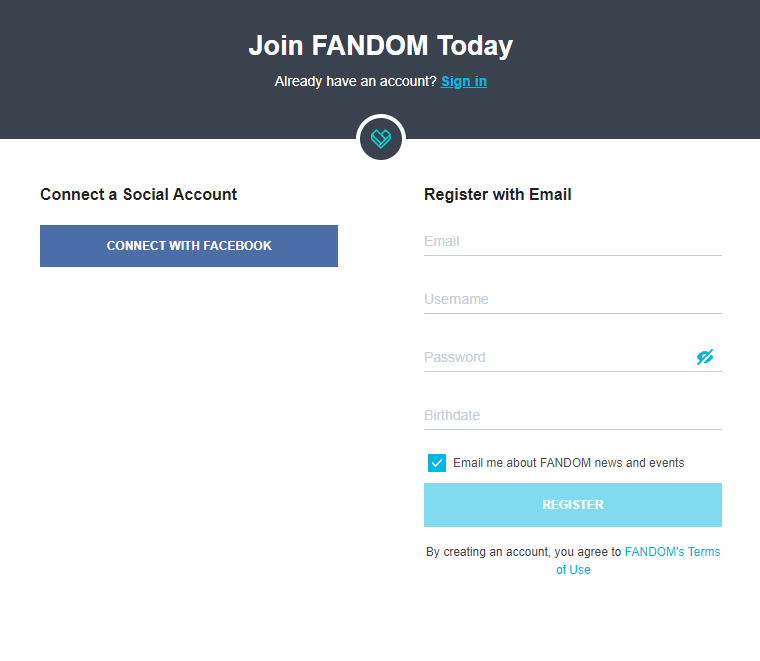760x661 pixels.
Task: Click empty white space below the Facebook button
Action: click(188, 420)
